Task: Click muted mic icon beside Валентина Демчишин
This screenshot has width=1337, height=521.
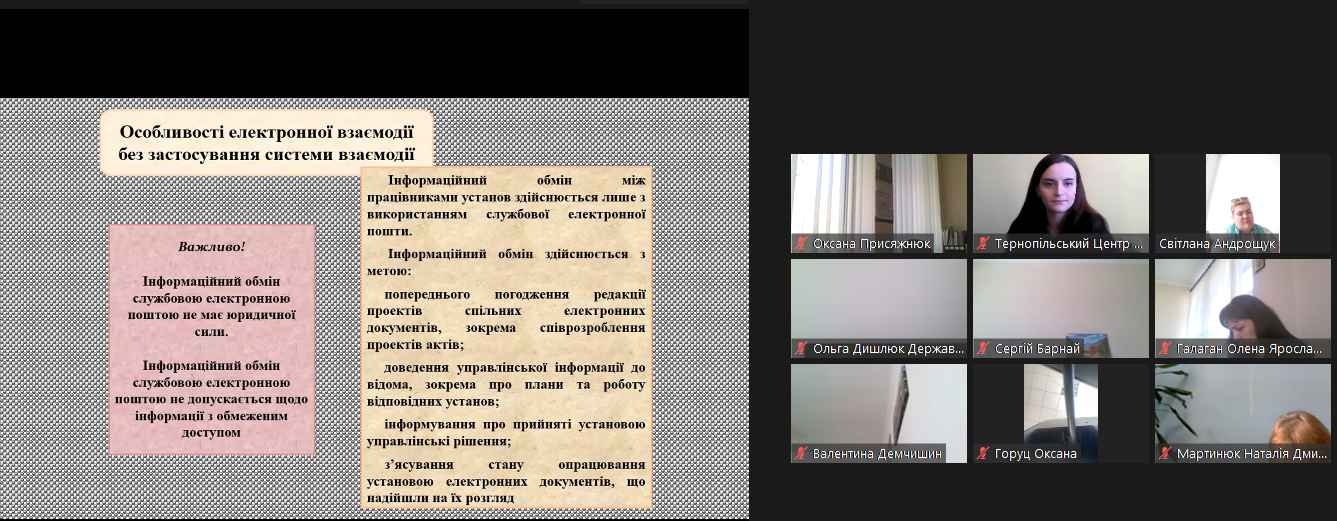Action: 801,454
